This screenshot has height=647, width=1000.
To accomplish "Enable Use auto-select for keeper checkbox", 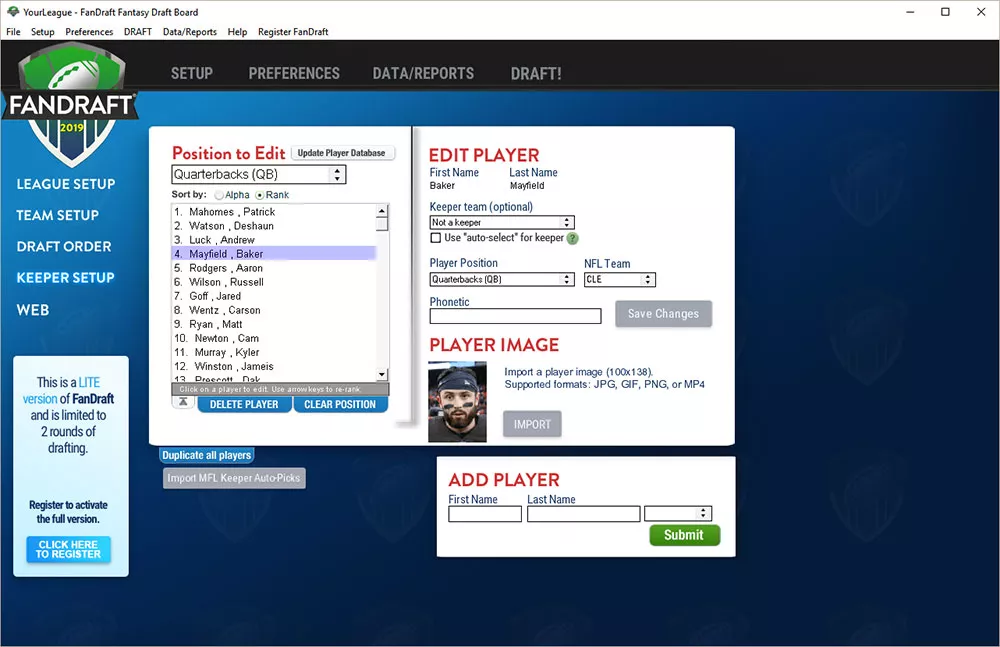I will point(436,238).
